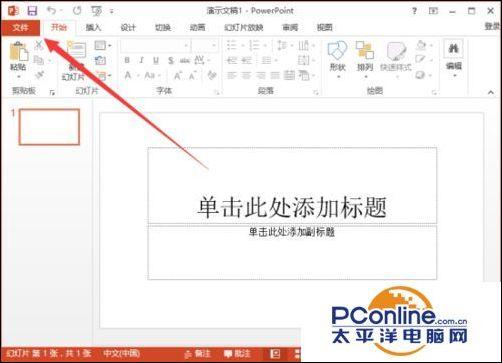Increase font size with the larger A
Image resolution: width=502 pixels, height=363 pixels.
178,76
